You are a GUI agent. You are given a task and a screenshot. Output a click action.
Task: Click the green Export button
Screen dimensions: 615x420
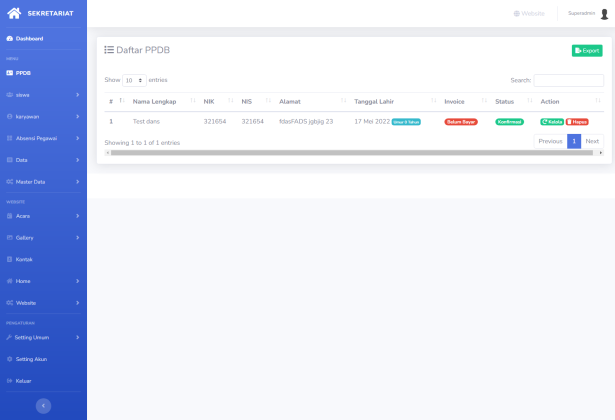pyautogui.click(x=587, y=51)
